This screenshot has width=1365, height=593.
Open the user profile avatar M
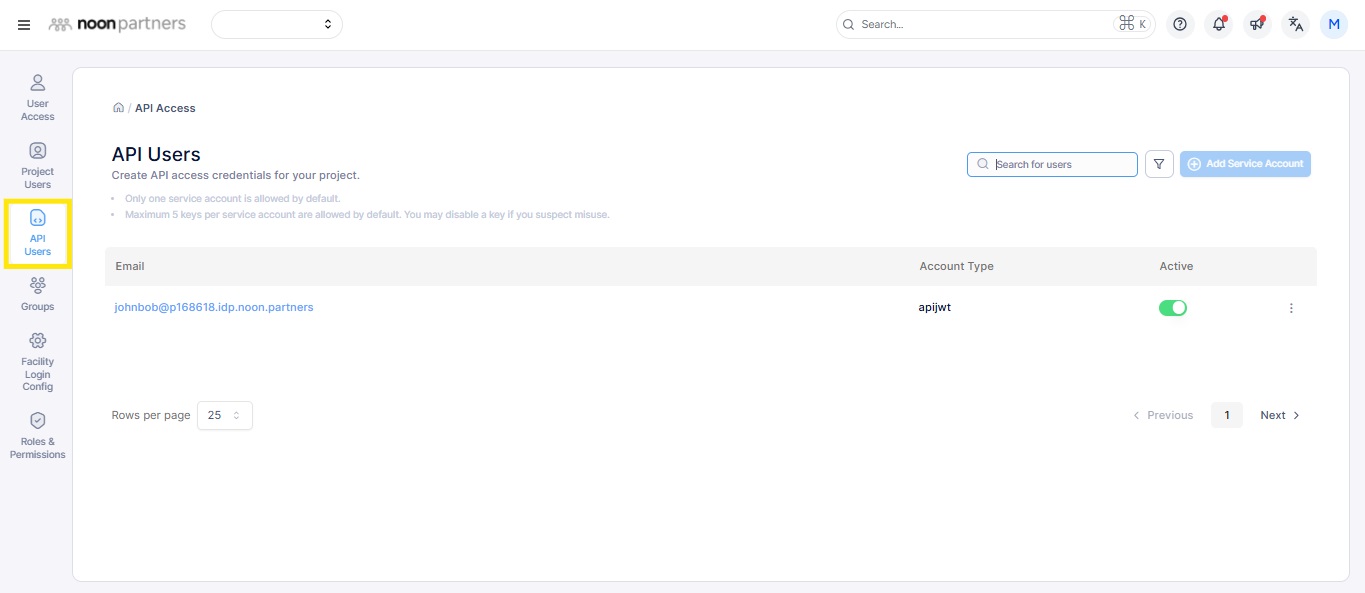[1334, 25]
